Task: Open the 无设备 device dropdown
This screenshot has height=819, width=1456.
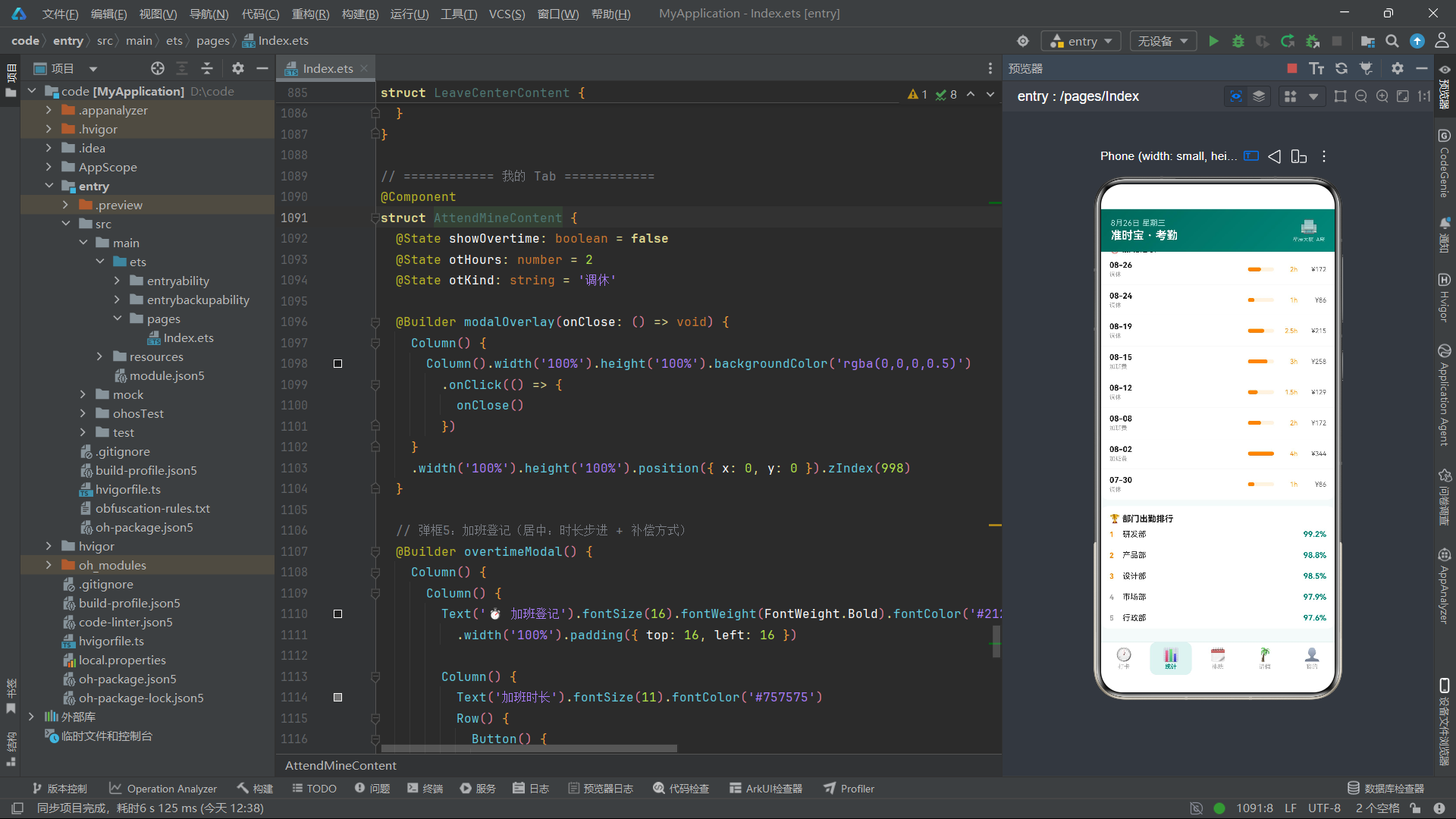Action: 1163,41
